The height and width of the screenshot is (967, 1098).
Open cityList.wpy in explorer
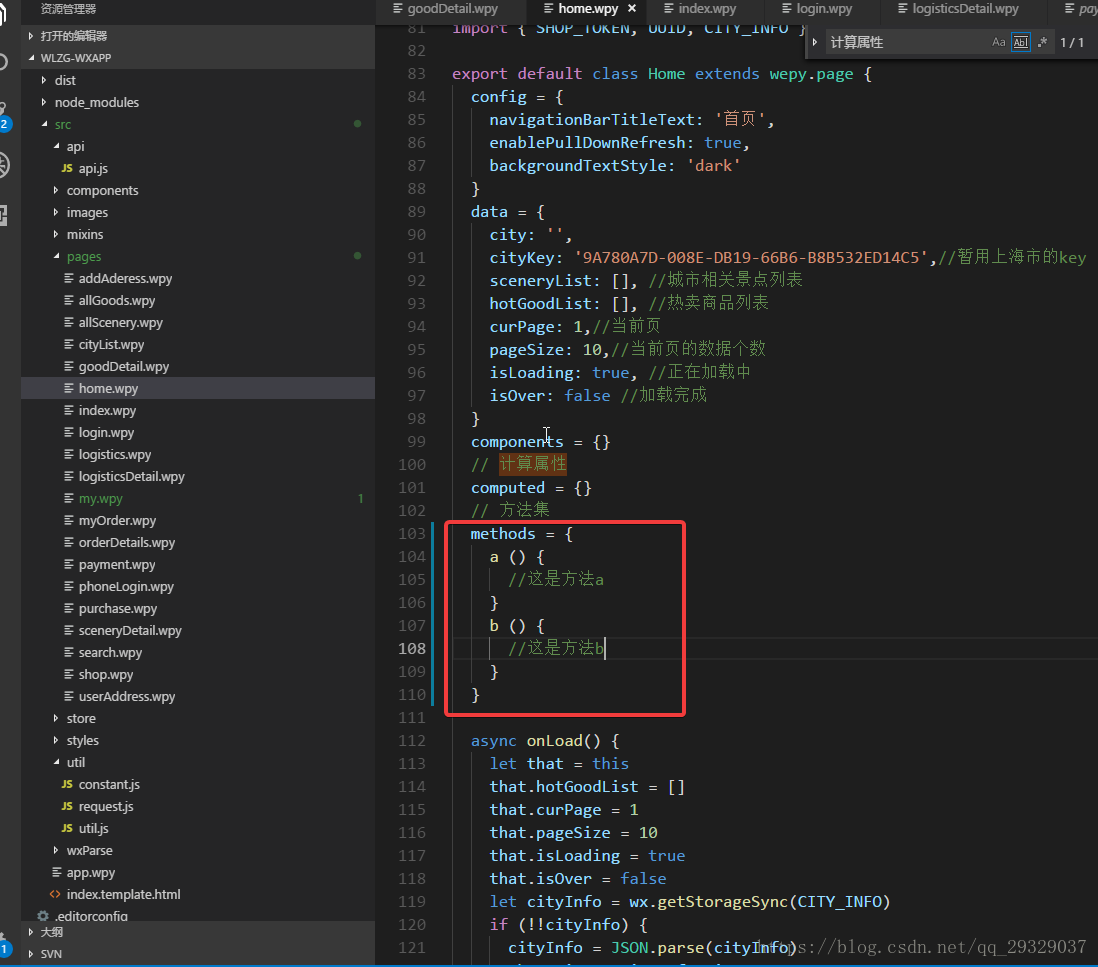[x=111, y=345]
